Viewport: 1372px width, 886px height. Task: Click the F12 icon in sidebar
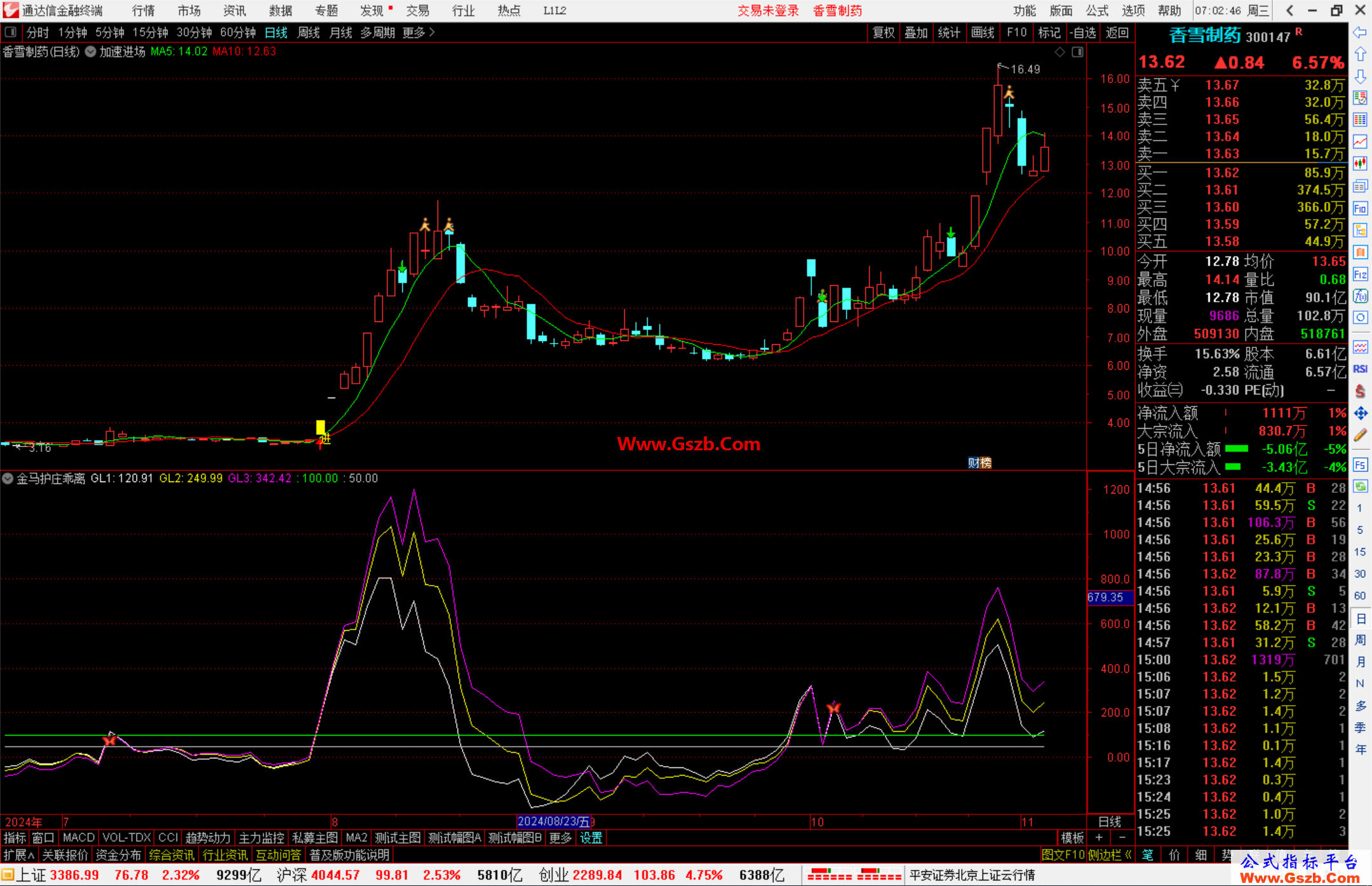(x=1360, y=274)
